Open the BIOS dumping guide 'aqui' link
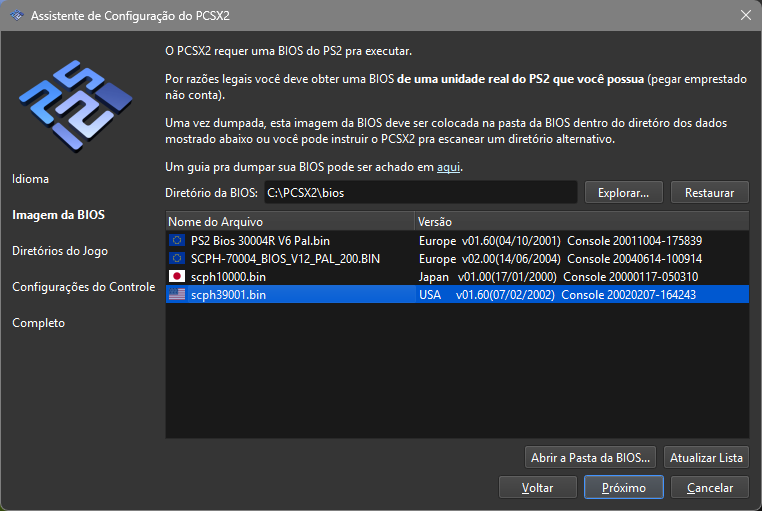This screenshot has height=511, width=762. [x=449, y=166]
